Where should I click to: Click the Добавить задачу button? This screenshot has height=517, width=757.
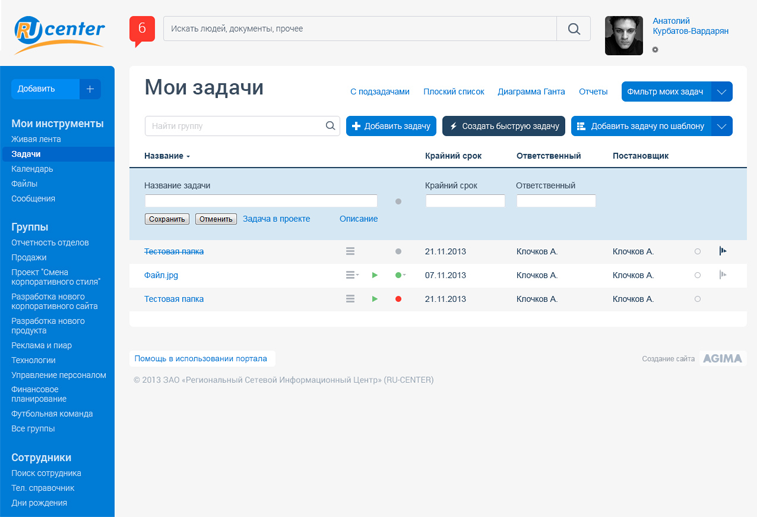tap(391, 126)
